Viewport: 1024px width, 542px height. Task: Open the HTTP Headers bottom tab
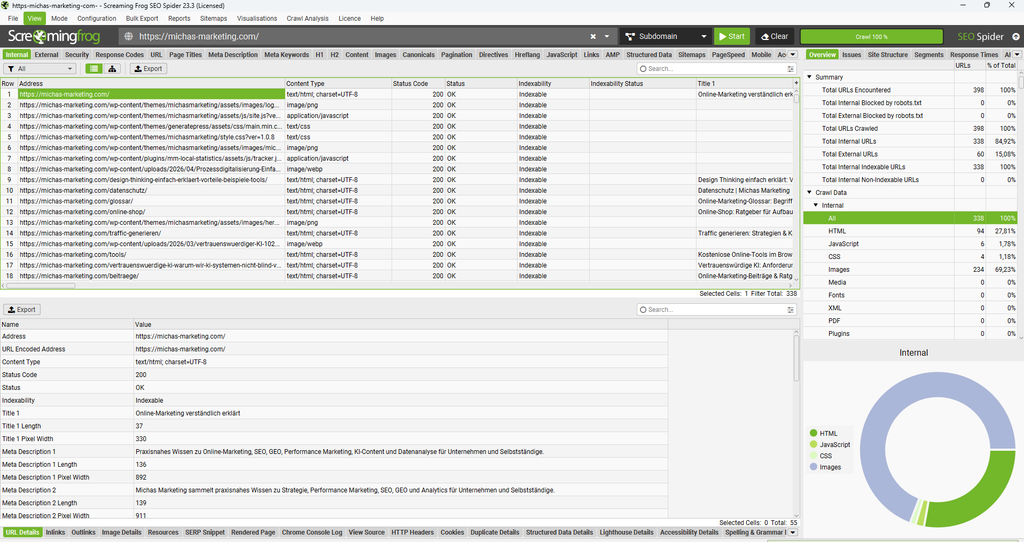413,532
